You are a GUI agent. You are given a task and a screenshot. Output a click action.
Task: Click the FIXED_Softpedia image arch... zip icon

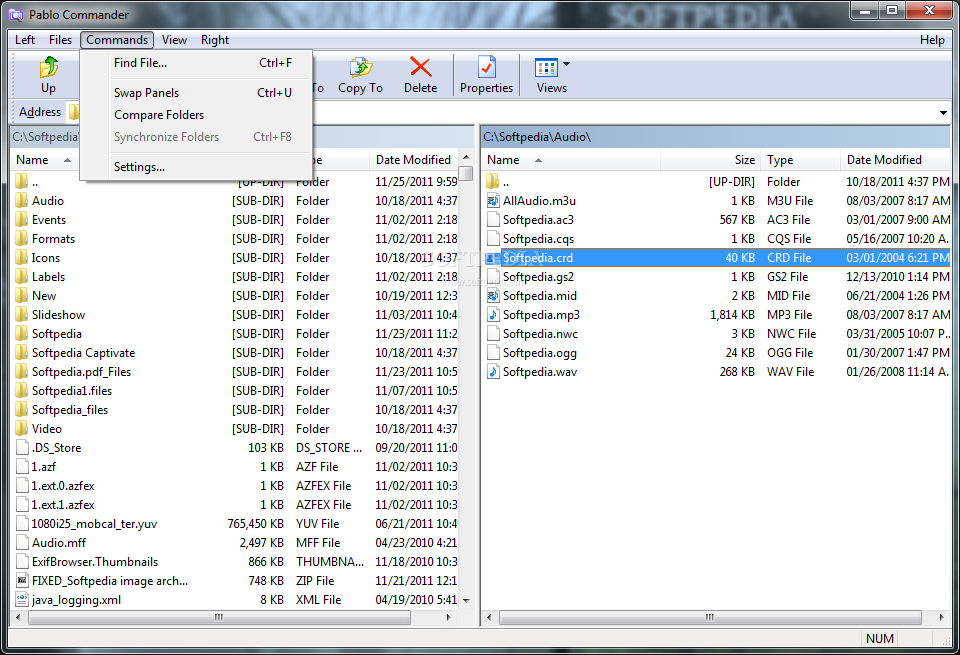(22, 580)
